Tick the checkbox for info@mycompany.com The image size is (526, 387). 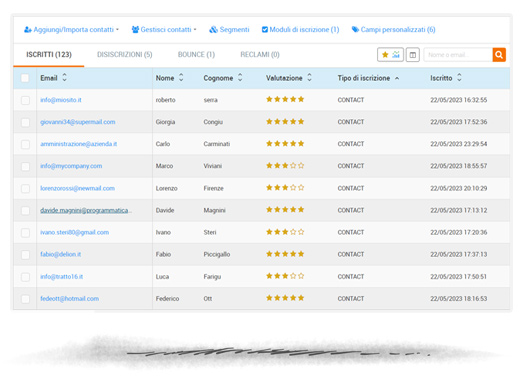point(25,167)
